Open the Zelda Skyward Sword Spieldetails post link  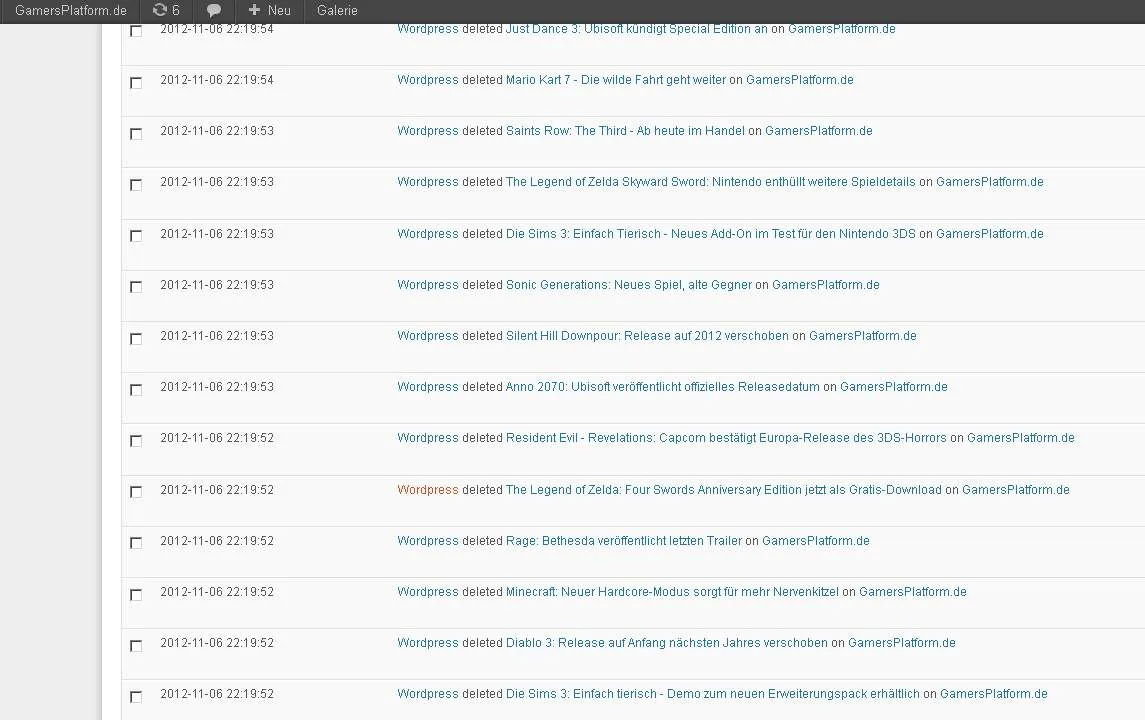[711, 182]
